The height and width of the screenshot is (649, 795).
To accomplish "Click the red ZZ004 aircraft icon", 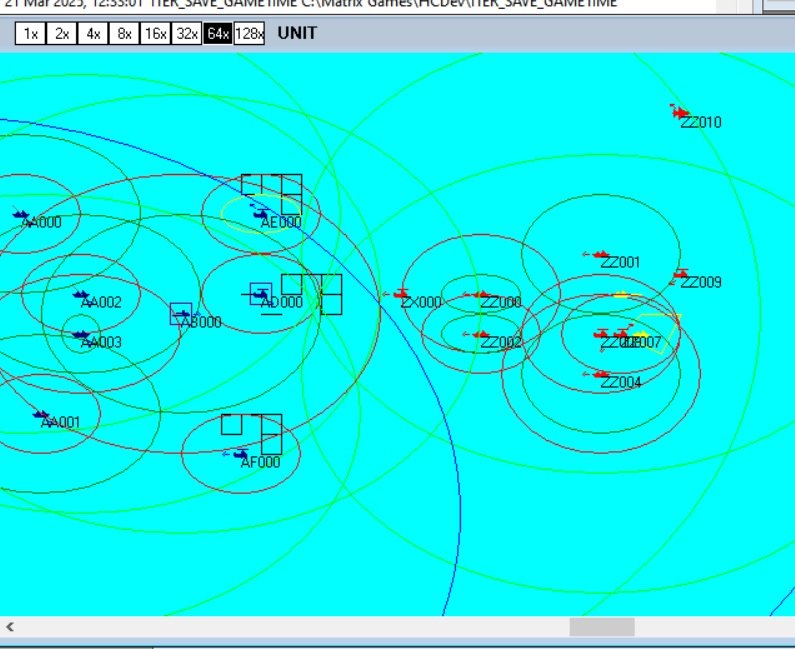I will (x=601, y=375).
